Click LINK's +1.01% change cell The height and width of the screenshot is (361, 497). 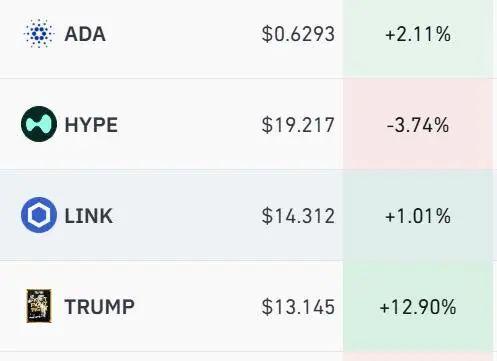(x=418, y=216)
